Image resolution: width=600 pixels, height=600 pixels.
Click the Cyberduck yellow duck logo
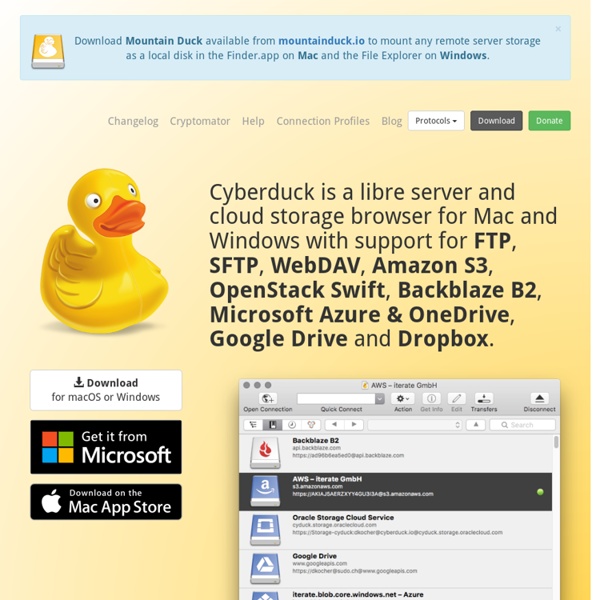coord(103,251)
